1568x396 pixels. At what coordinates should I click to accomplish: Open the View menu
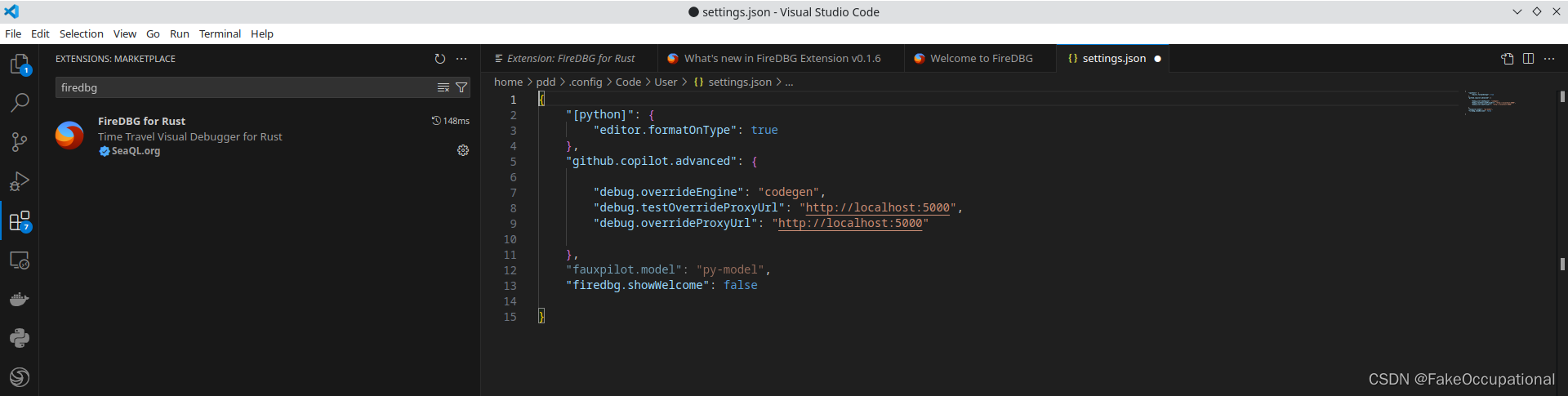coord(125,33)
